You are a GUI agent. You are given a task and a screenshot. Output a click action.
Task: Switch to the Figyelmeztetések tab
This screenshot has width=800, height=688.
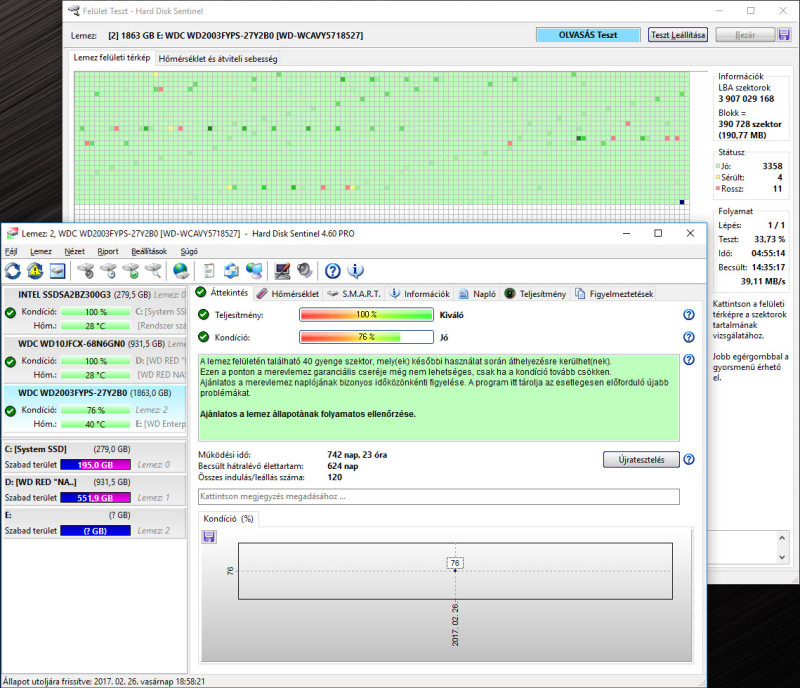point(614,294)
